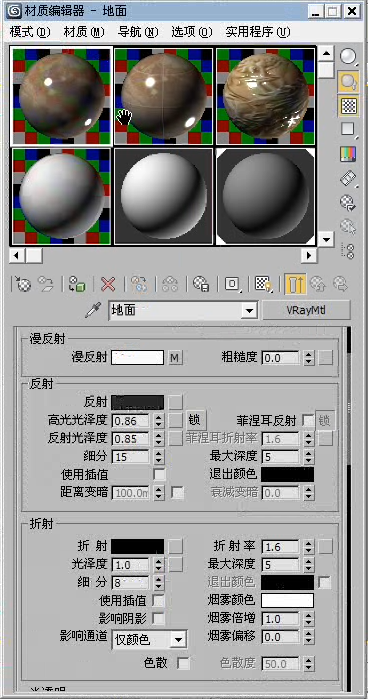Enable the 影响阴影 checkbox
This screenshot has height=699, width=368.
pyautogui.click(x=158, y=619)
